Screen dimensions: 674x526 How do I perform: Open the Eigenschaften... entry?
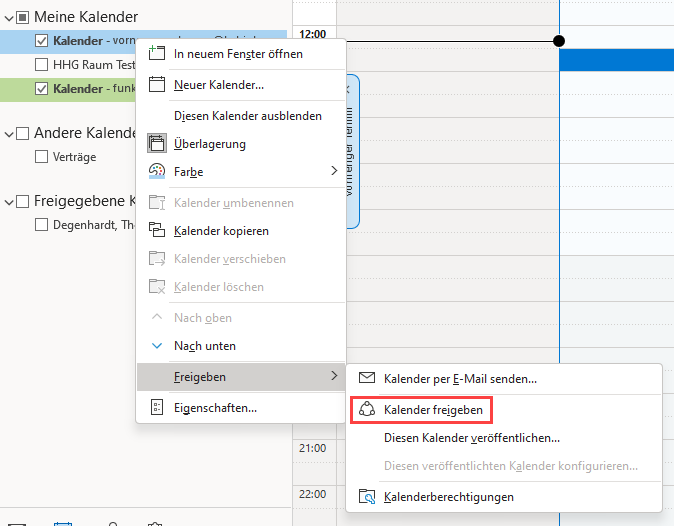pos(242,407)
